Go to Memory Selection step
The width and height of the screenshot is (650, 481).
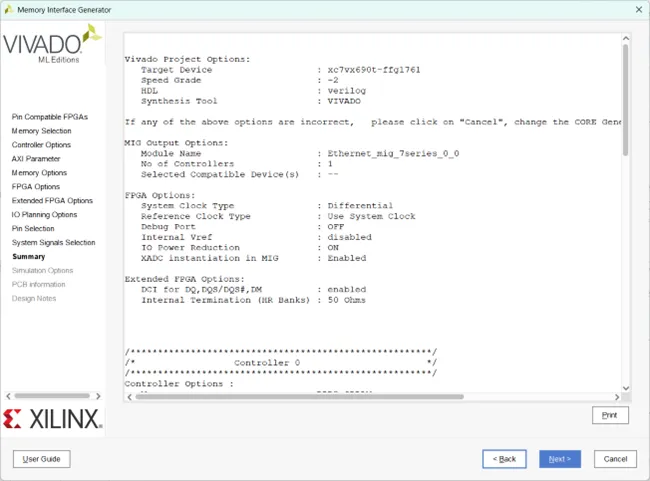[41, 131]
